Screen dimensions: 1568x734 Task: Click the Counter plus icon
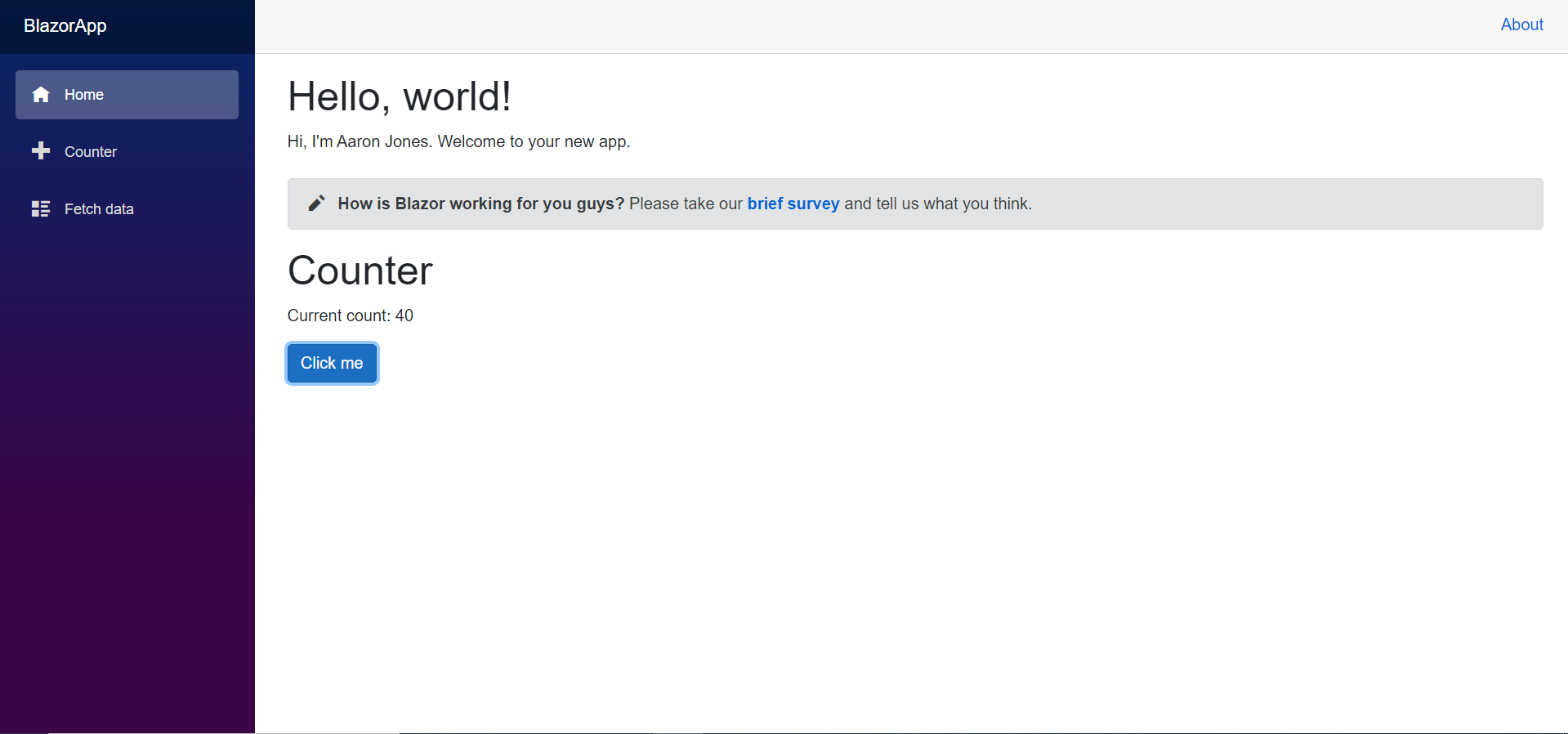(x=41, y=151)
